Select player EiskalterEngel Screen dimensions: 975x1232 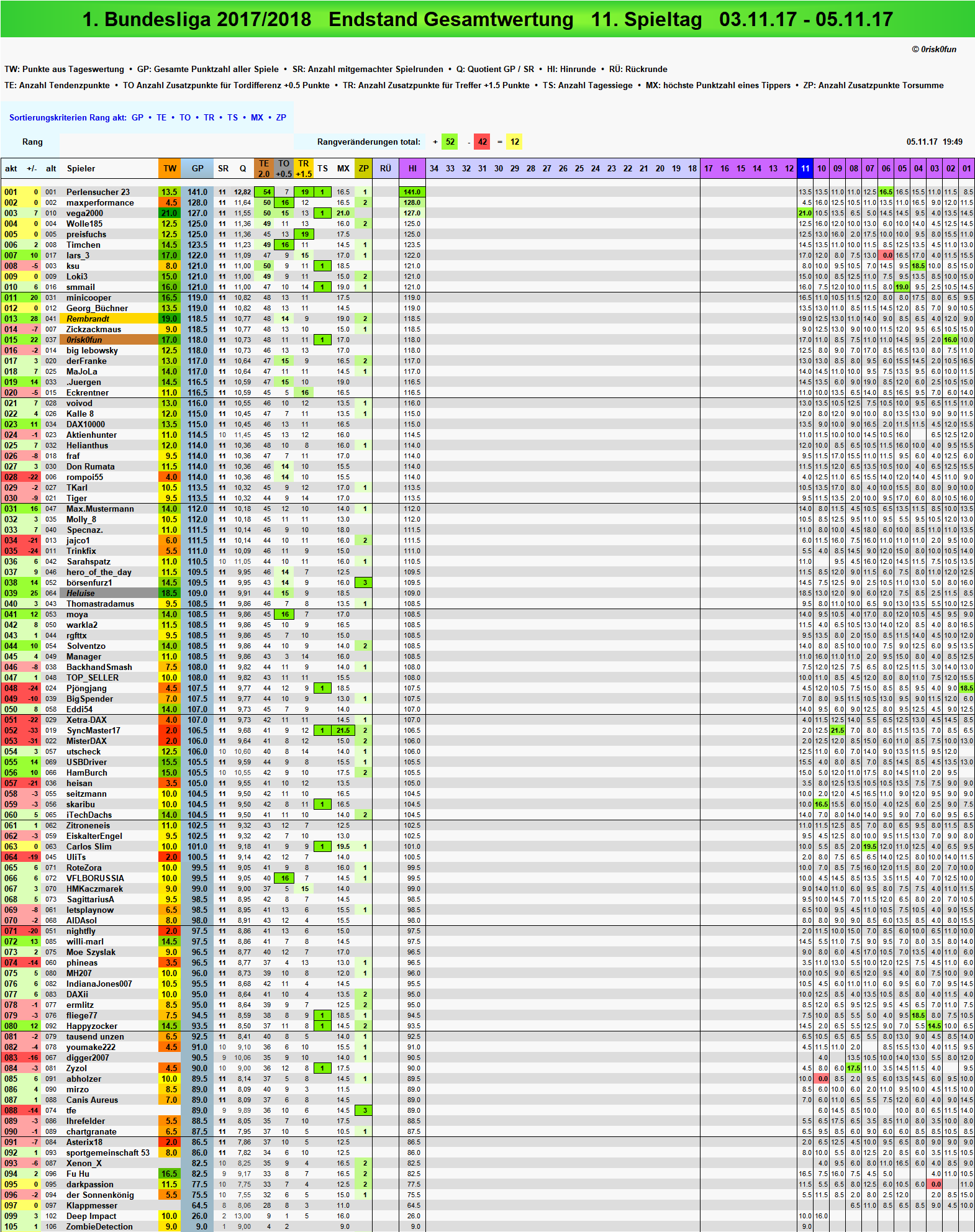(94, 836)
